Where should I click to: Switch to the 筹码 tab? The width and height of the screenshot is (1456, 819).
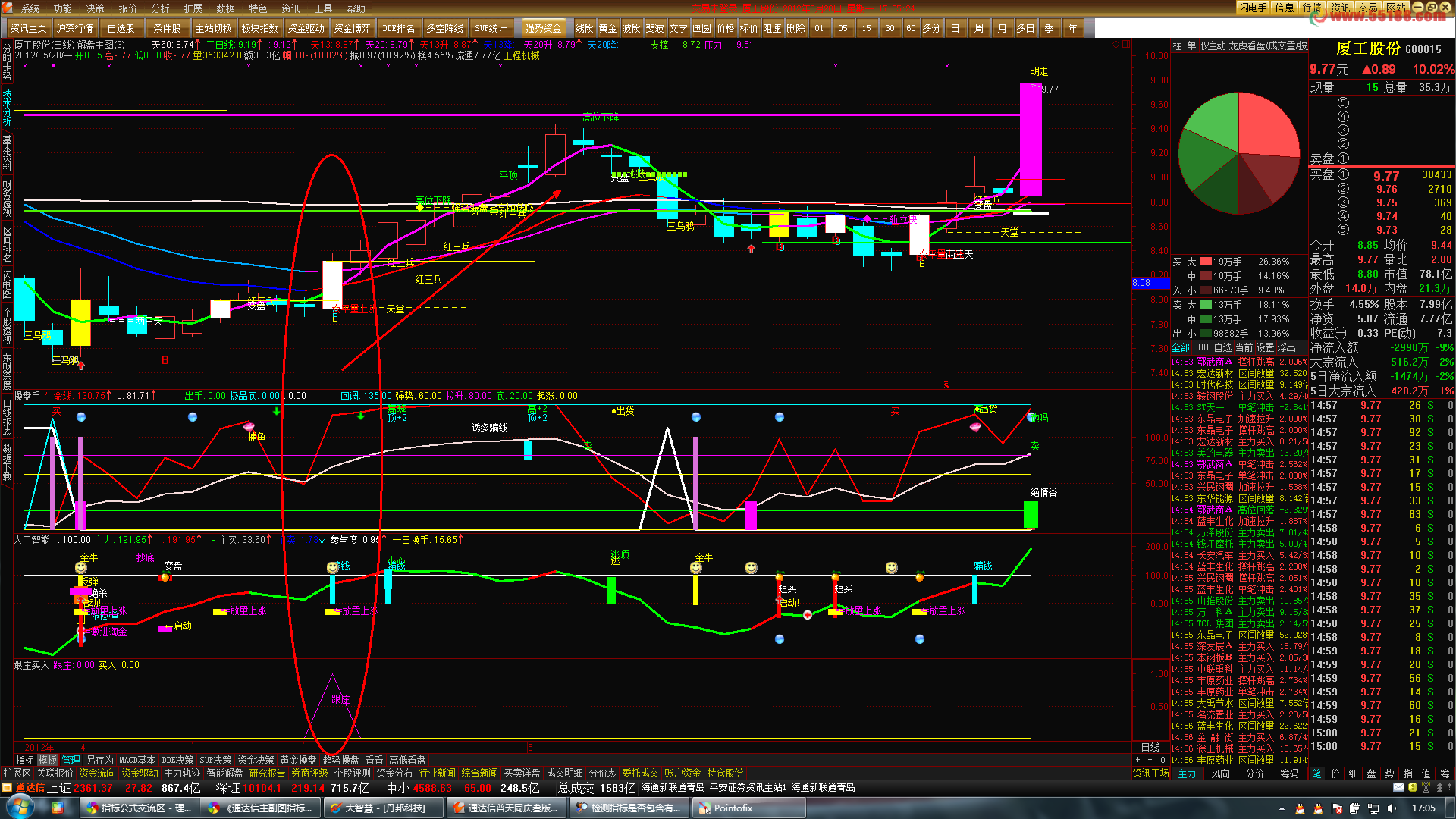tap(1289, 773)
